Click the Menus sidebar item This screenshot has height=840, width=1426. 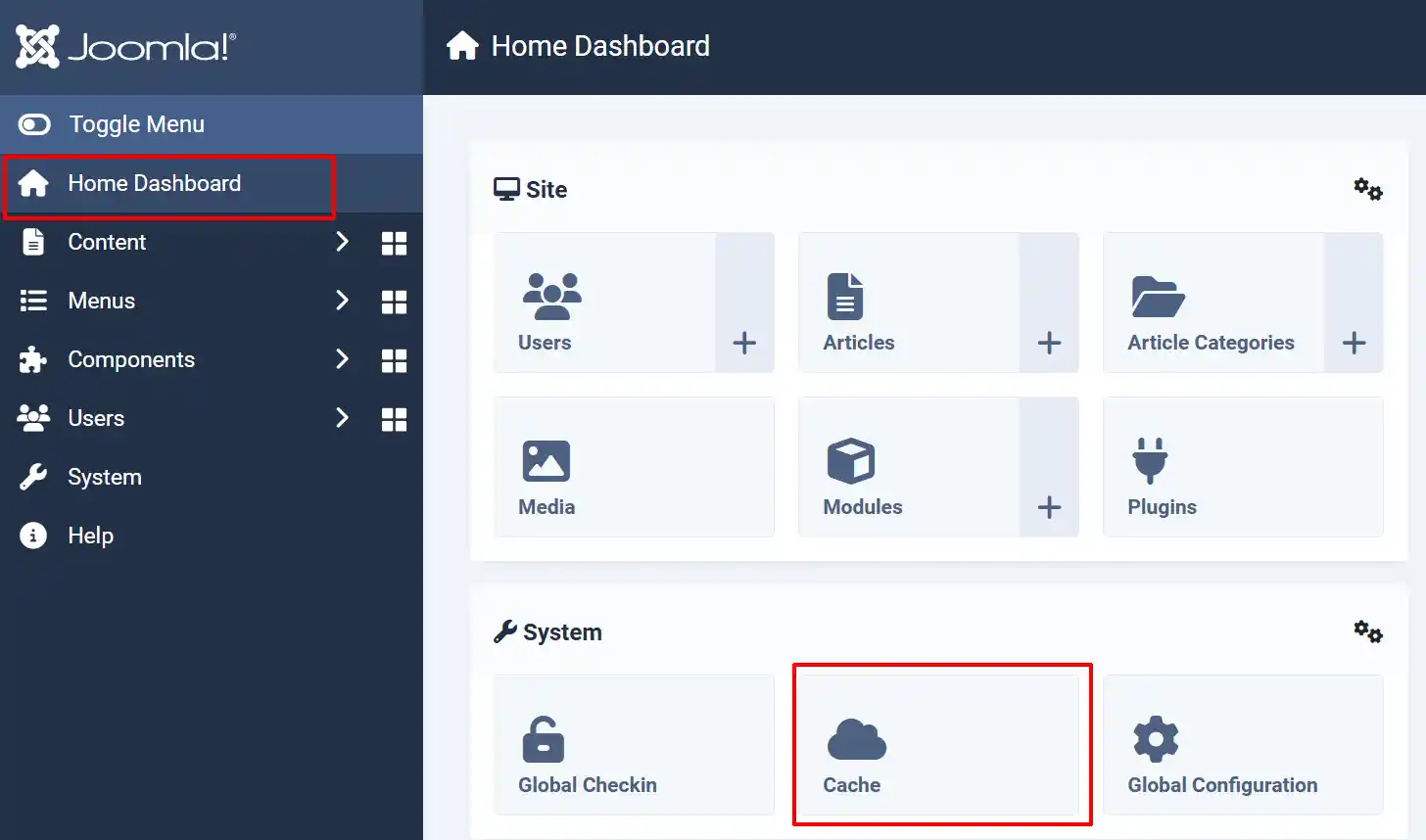[102, 301]
